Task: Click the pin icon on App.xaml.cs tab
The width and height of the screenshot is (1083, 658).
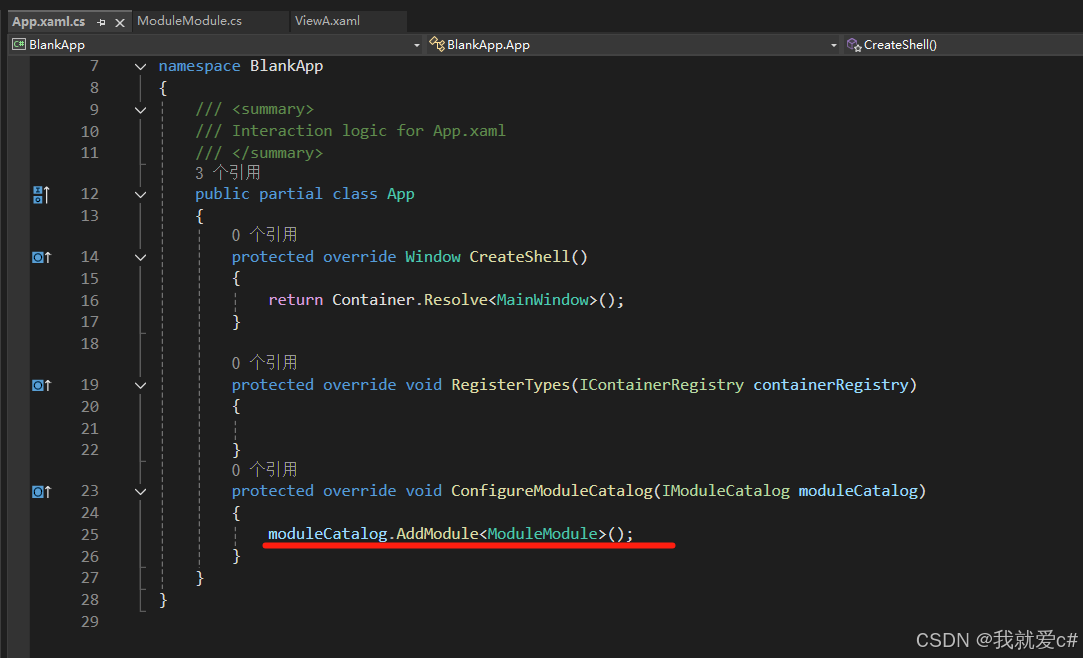Action: pyautogui.click(x=101, y=20)
